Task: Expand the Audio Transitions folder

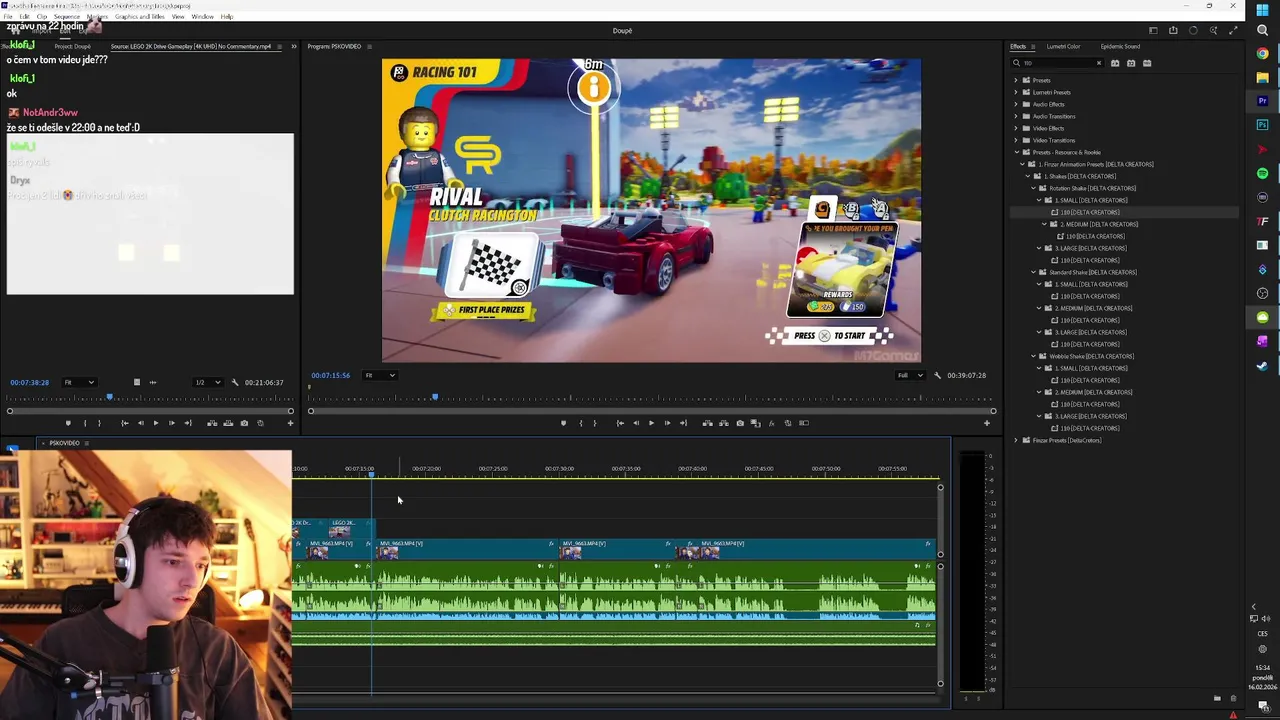Action: (x=1016, y=116)
